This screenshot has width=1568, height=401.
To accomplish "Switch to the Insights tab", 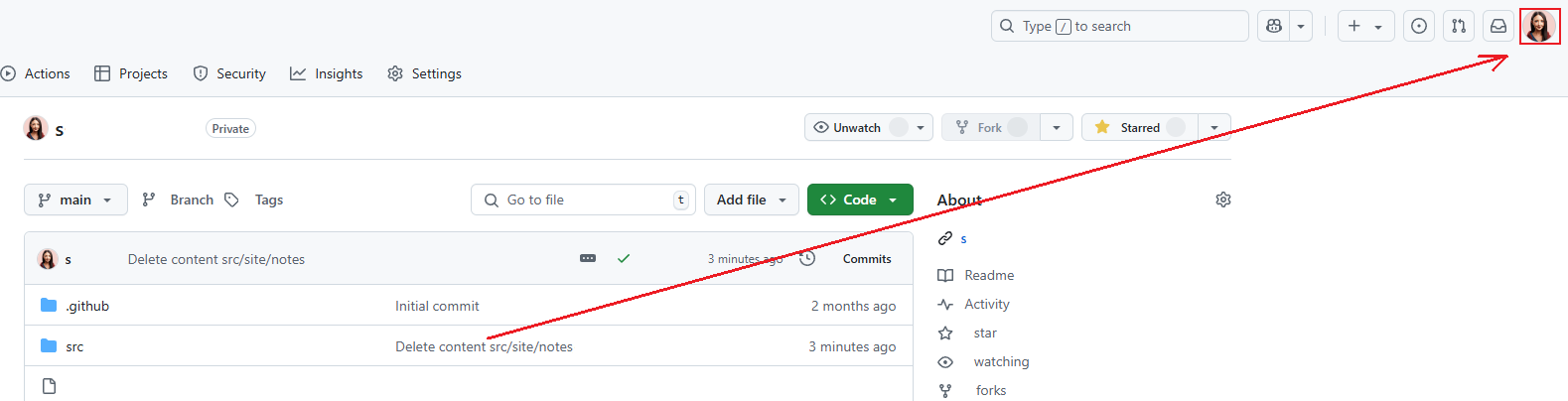I will [x=327, y=73].
